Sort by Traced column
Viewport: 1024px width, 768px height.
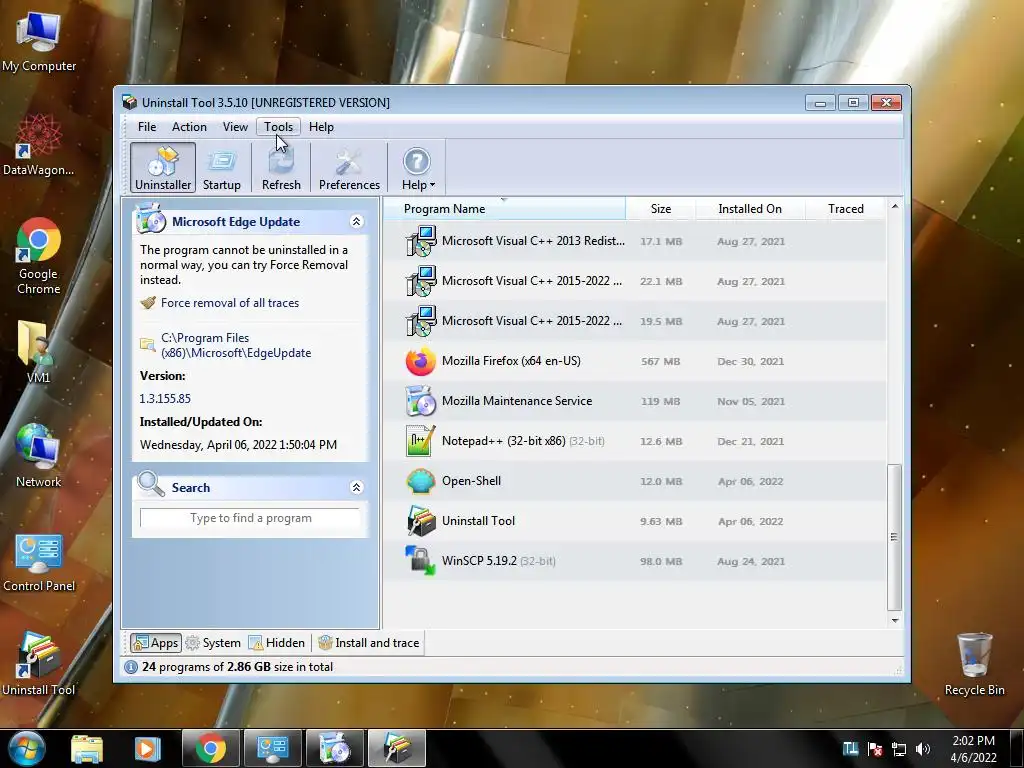846,208
